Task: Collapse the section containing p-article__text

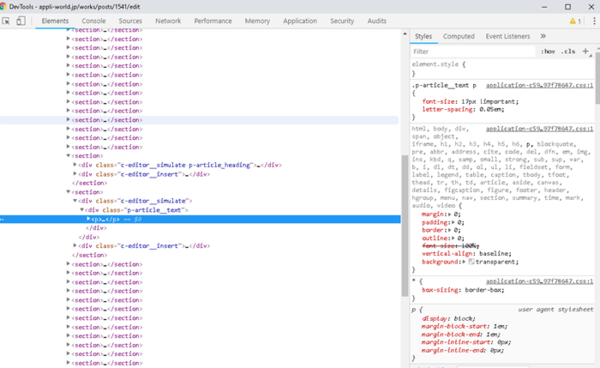Action: [x=68, y=192]
